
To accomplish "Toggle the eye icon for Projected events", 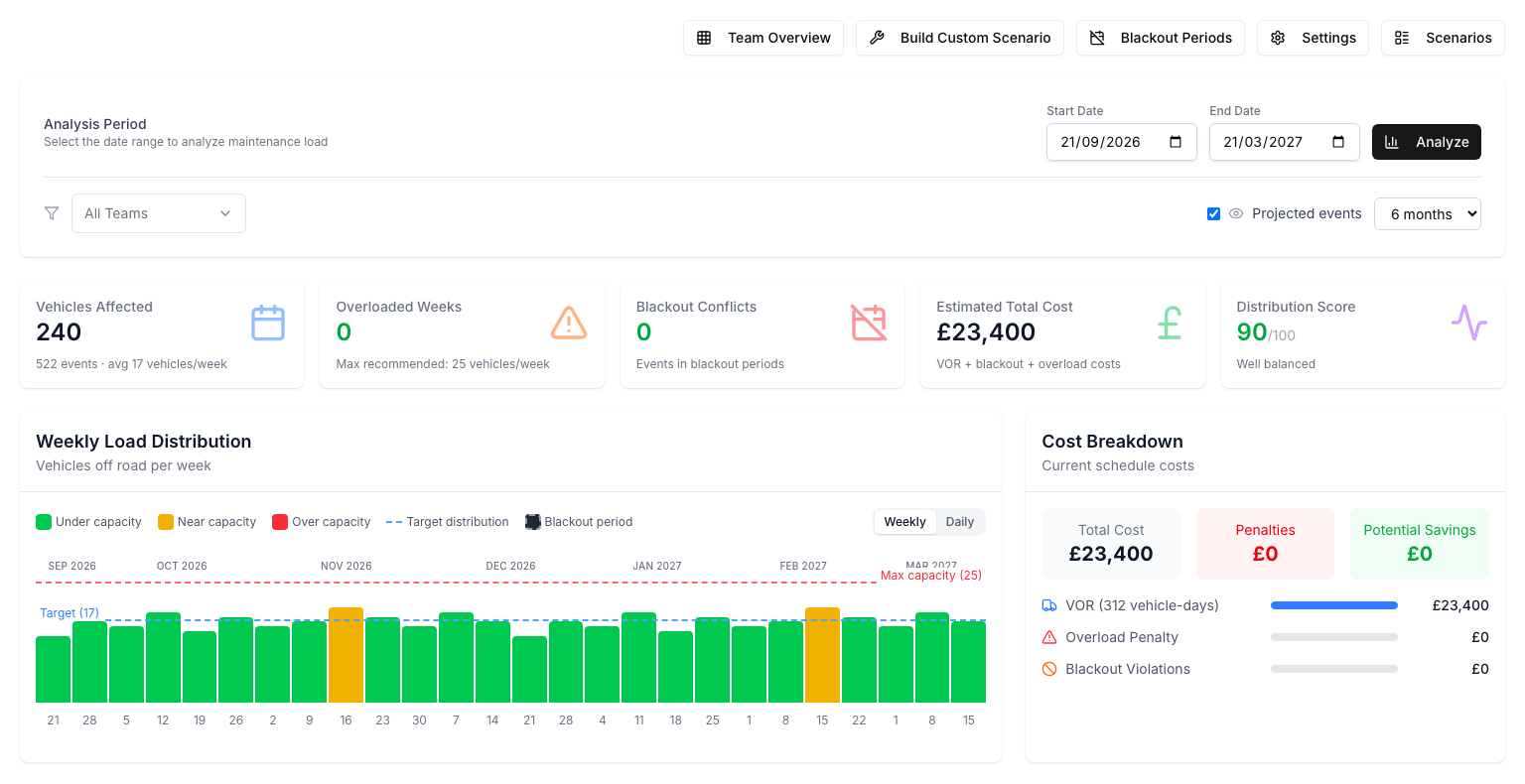I will (1236, 213).
